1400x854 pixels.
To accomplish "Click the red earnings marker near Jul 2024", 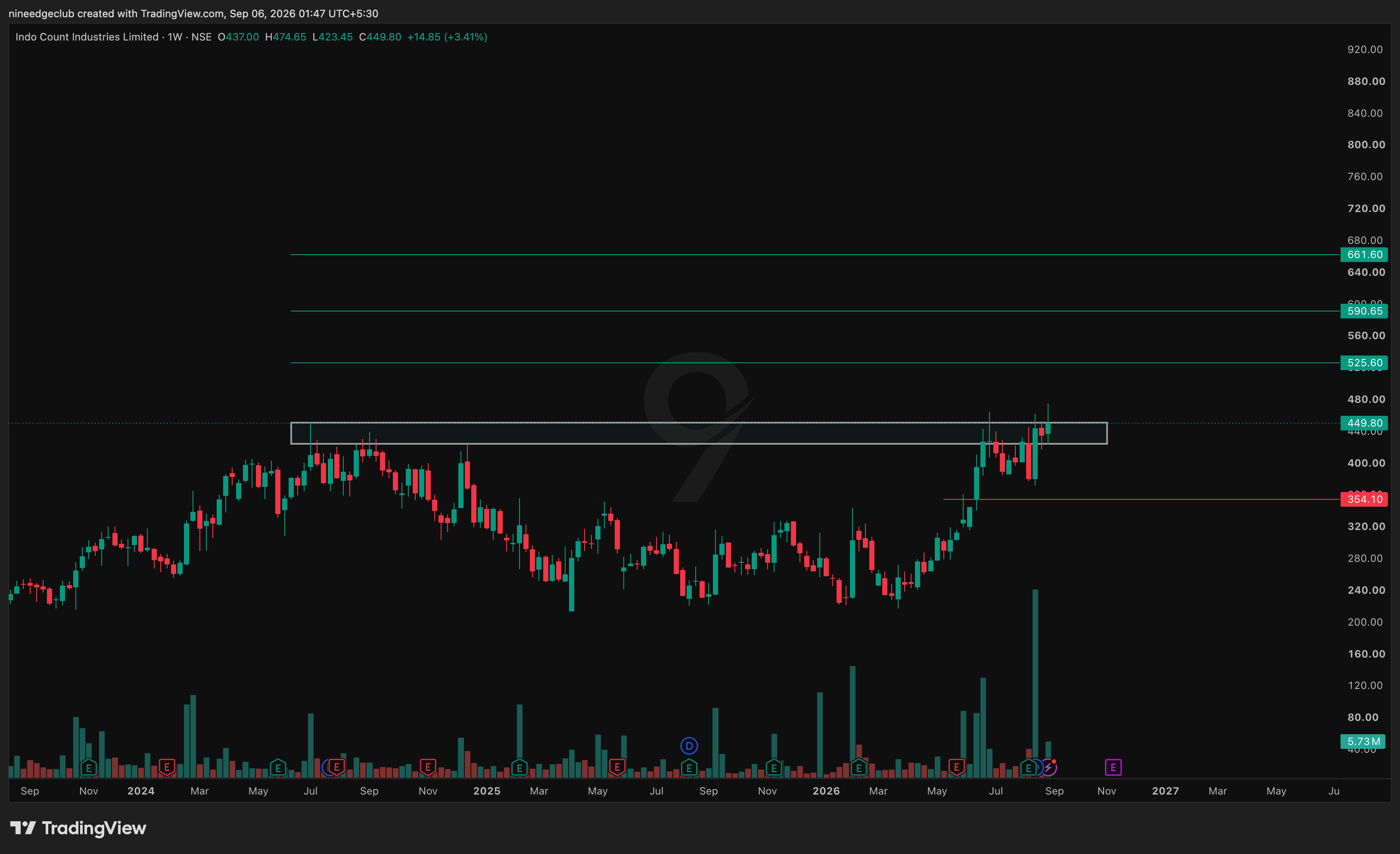I will [336, 768].
